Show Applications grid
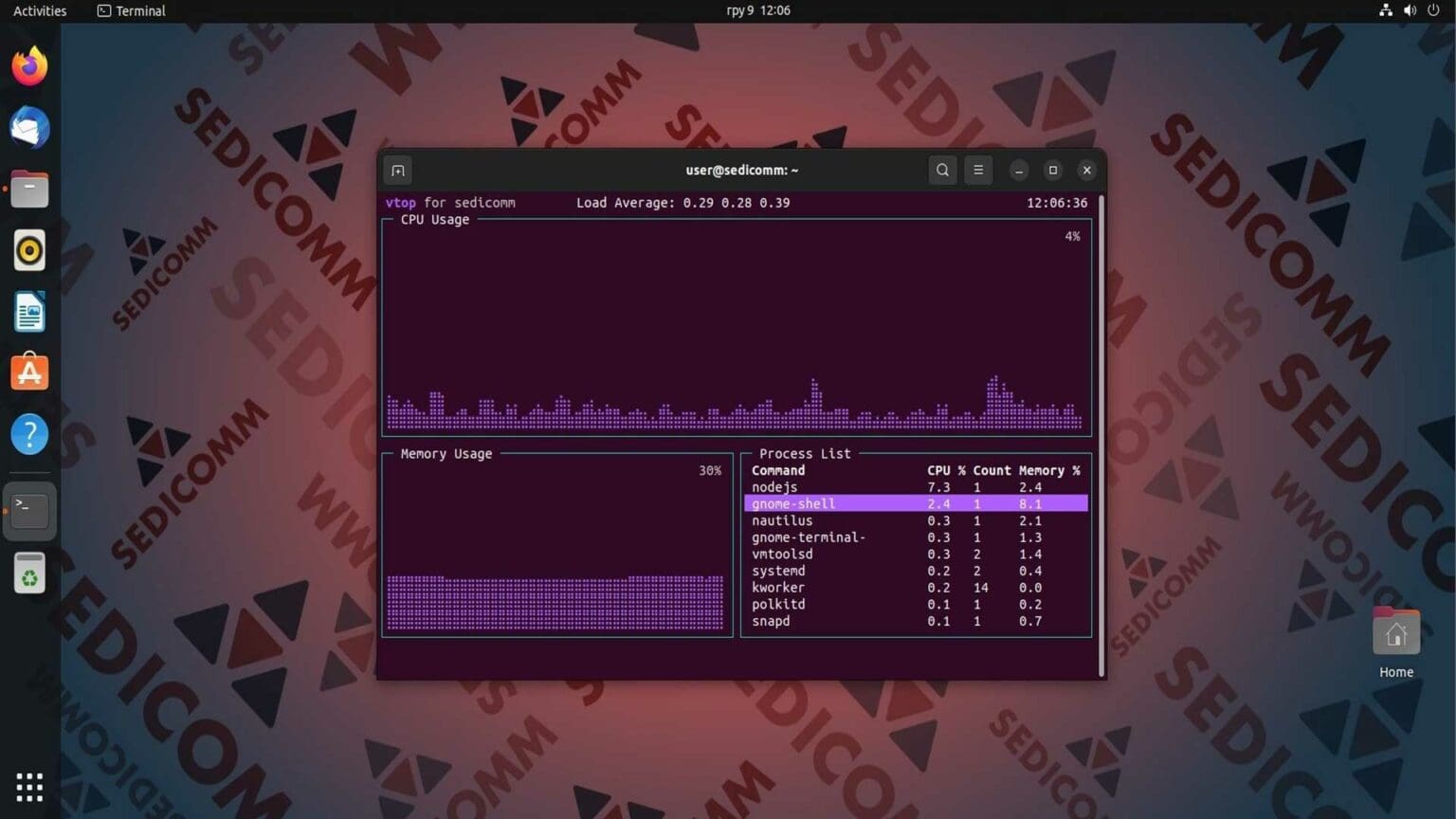 click(x=29, y=787)
